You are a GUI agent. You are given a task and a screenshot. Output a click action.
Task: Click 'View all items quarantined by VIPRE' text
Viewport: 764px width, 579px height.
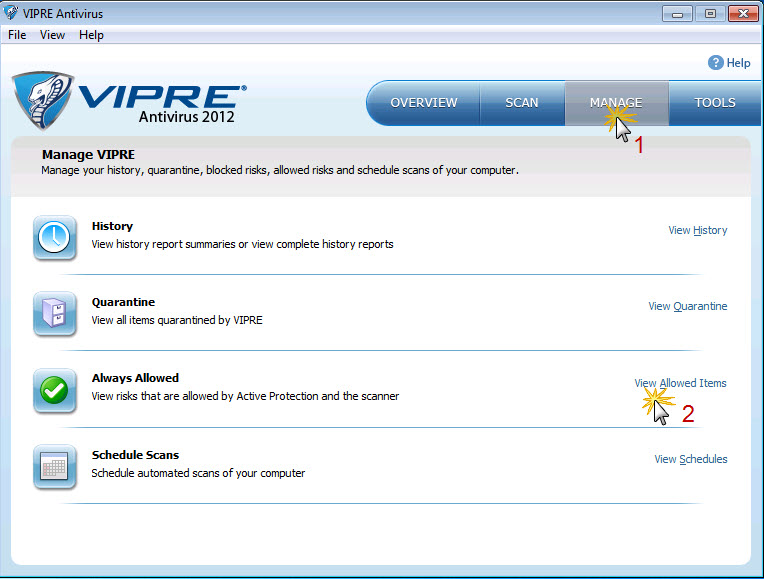[x=177, y=320]
